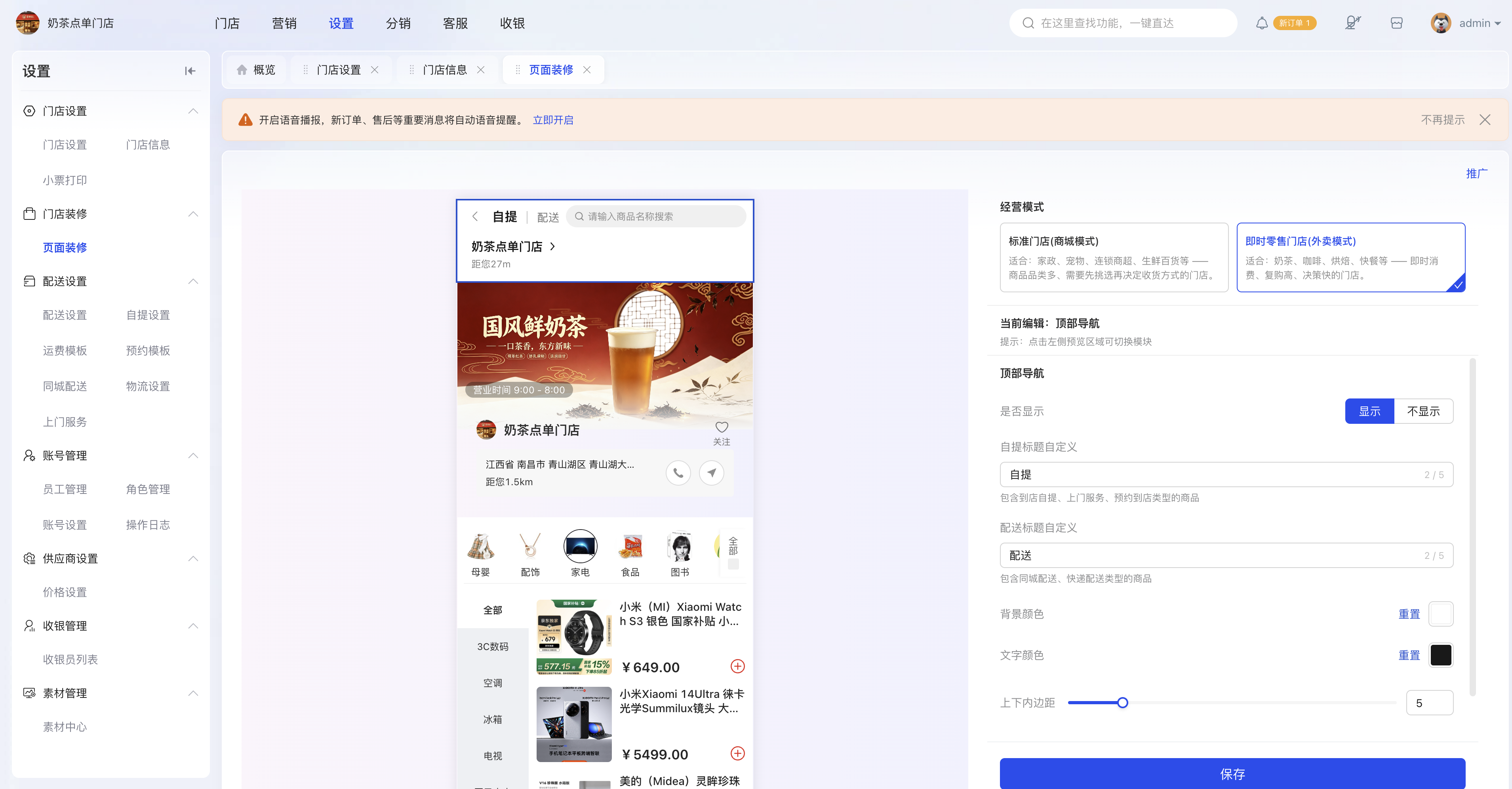Image resolution: width=1512 pixels, height=789 pixels.
Task: Open the 文字颜色 black color swatch
Action: click(x=1440, y=655)
